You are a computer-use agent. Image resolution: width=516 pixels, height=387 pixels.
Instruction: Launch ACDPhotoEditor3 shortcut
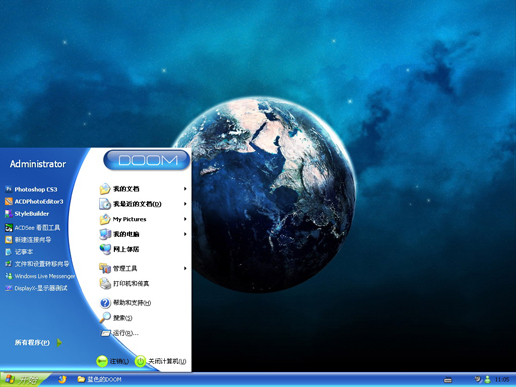click(x=34, y=201)
